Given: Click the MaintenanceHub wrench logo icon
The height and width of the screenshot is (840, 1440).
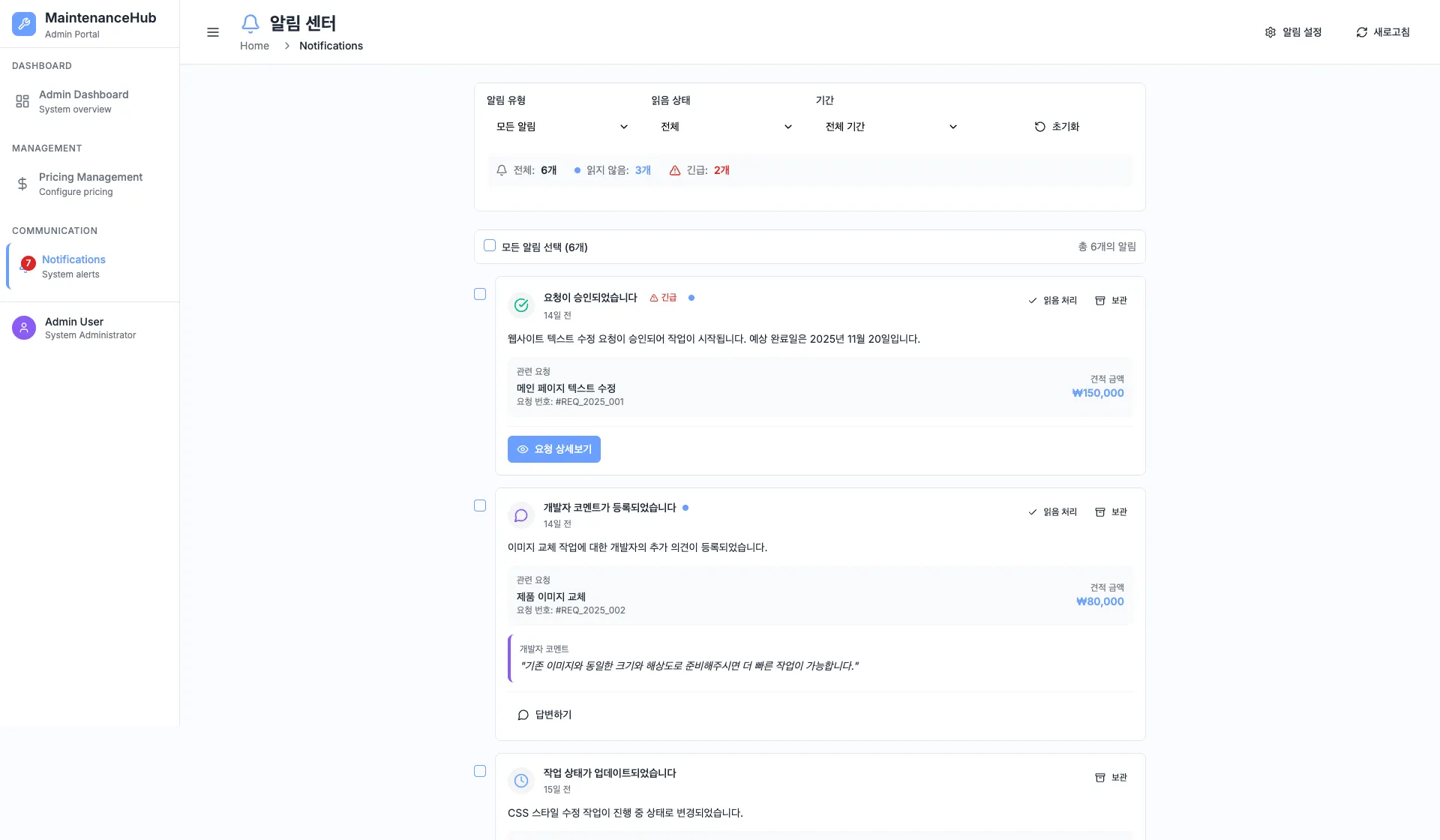Looking at the screenshot, I should (24, 24).
